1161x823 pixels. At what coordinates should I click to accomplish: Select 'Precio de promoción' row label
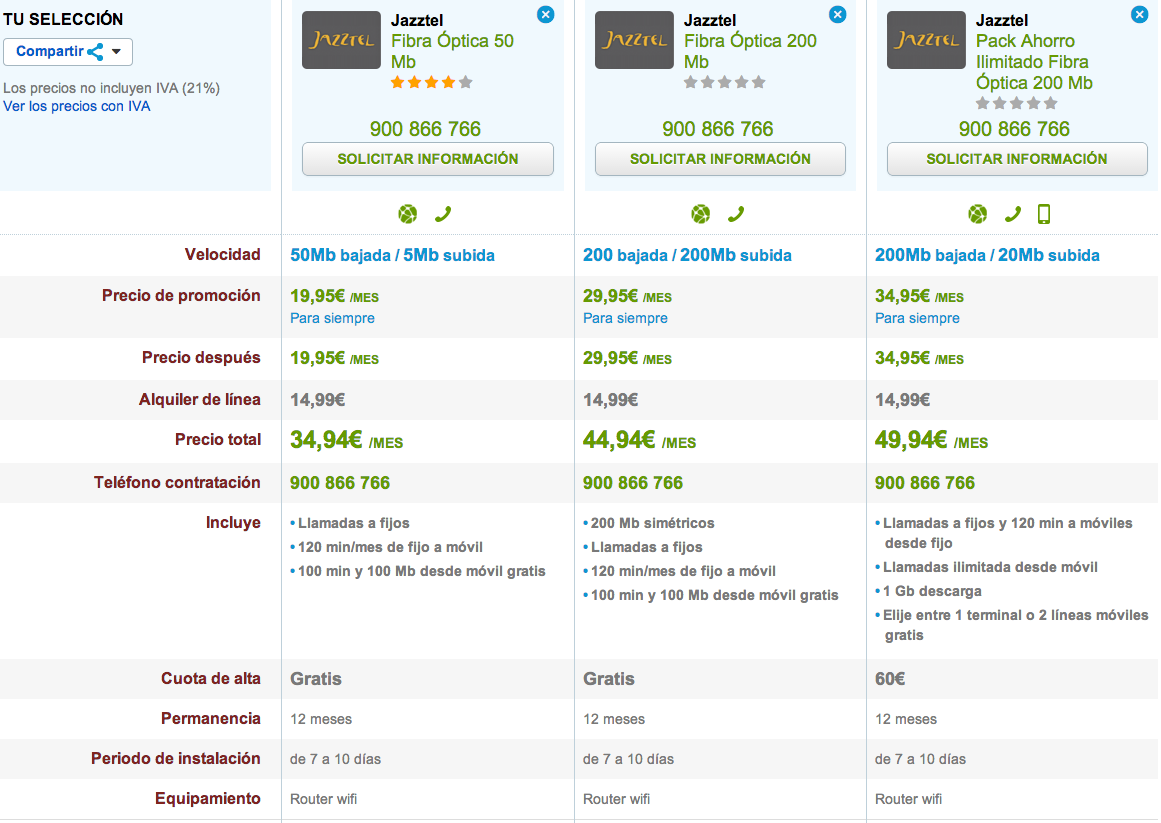[181, 296]
